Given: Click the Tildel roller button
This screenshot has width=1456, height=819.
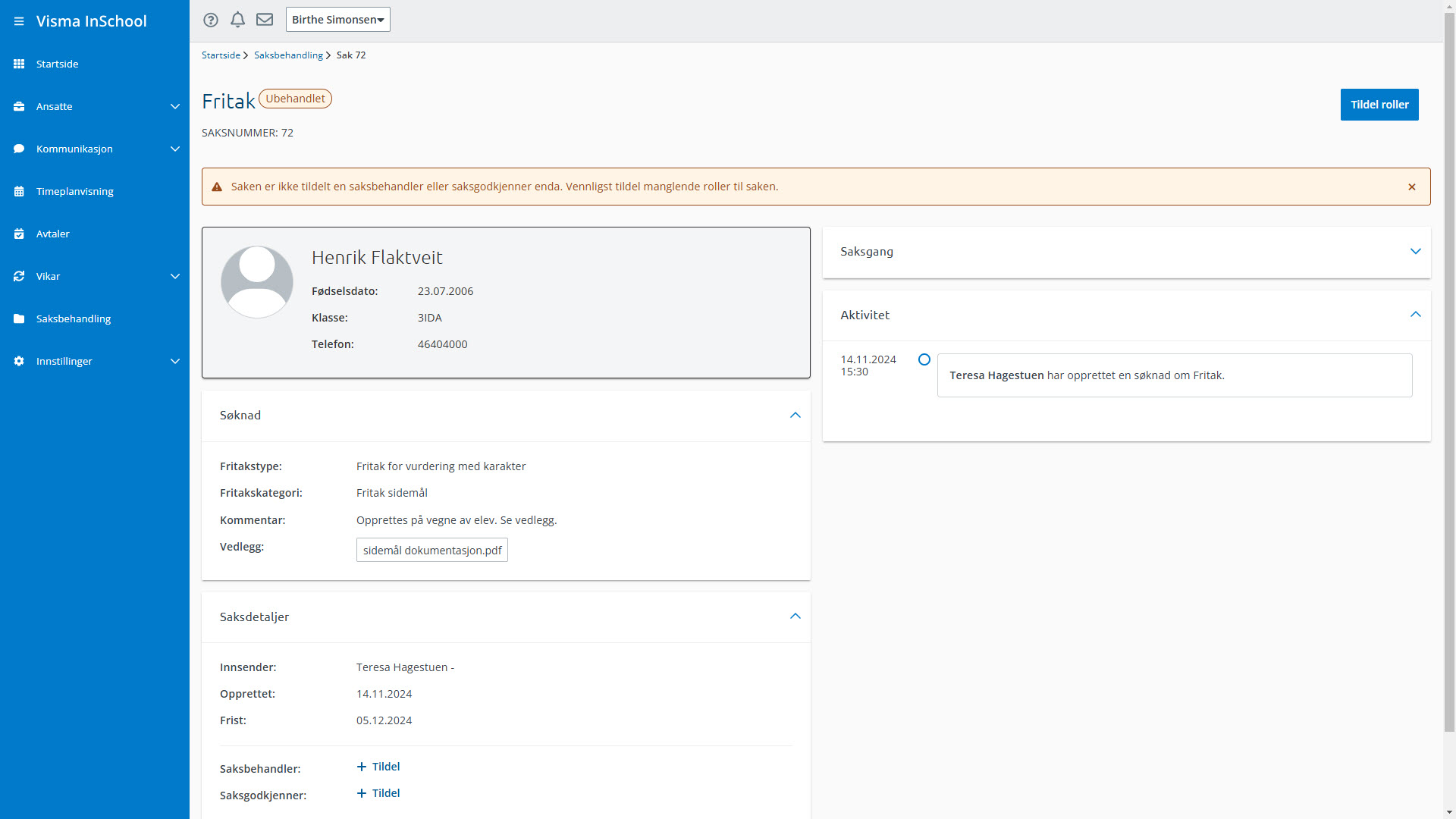Looking at the screenshot, I should (1379, 105).
